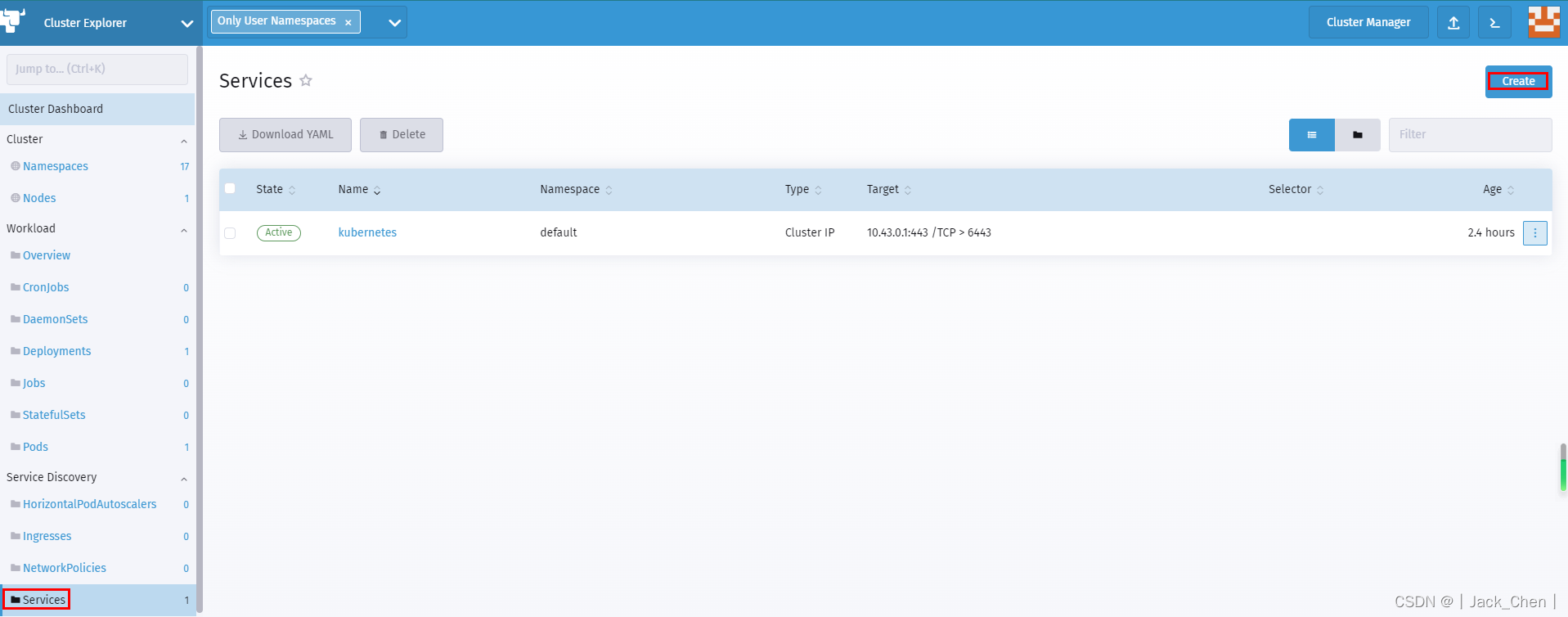Click the Cluster Manager button
1568x617 pixels.
pos(1368,23)
